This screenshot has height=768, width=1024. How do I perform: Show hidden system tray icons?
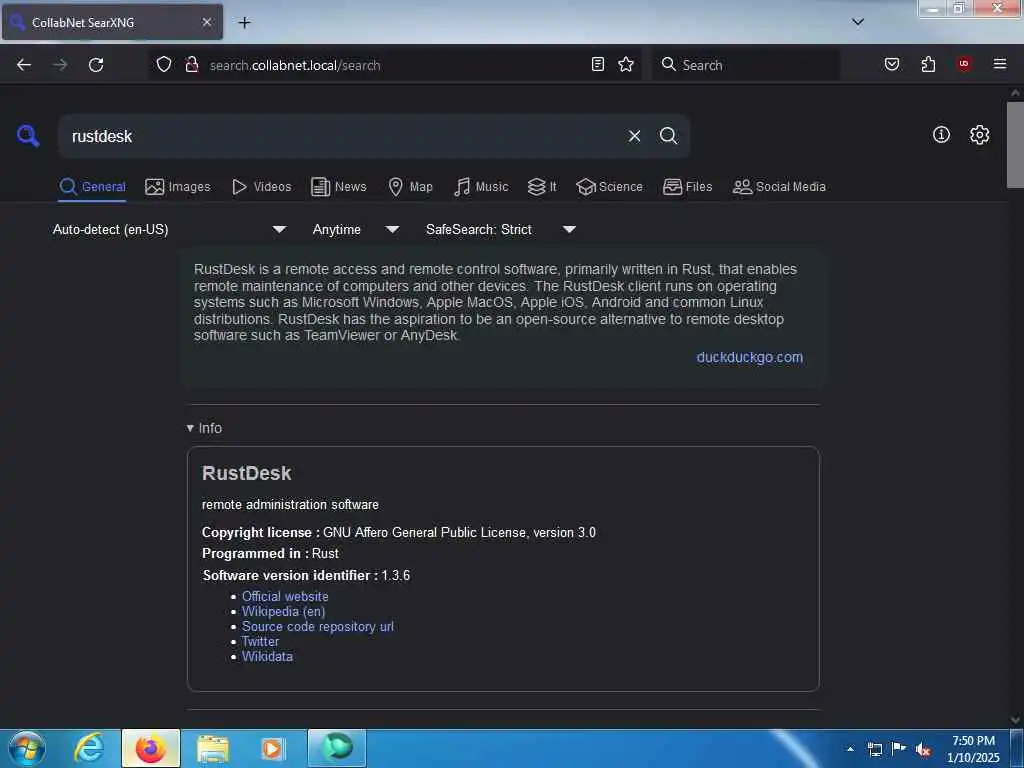click(850, 749)
